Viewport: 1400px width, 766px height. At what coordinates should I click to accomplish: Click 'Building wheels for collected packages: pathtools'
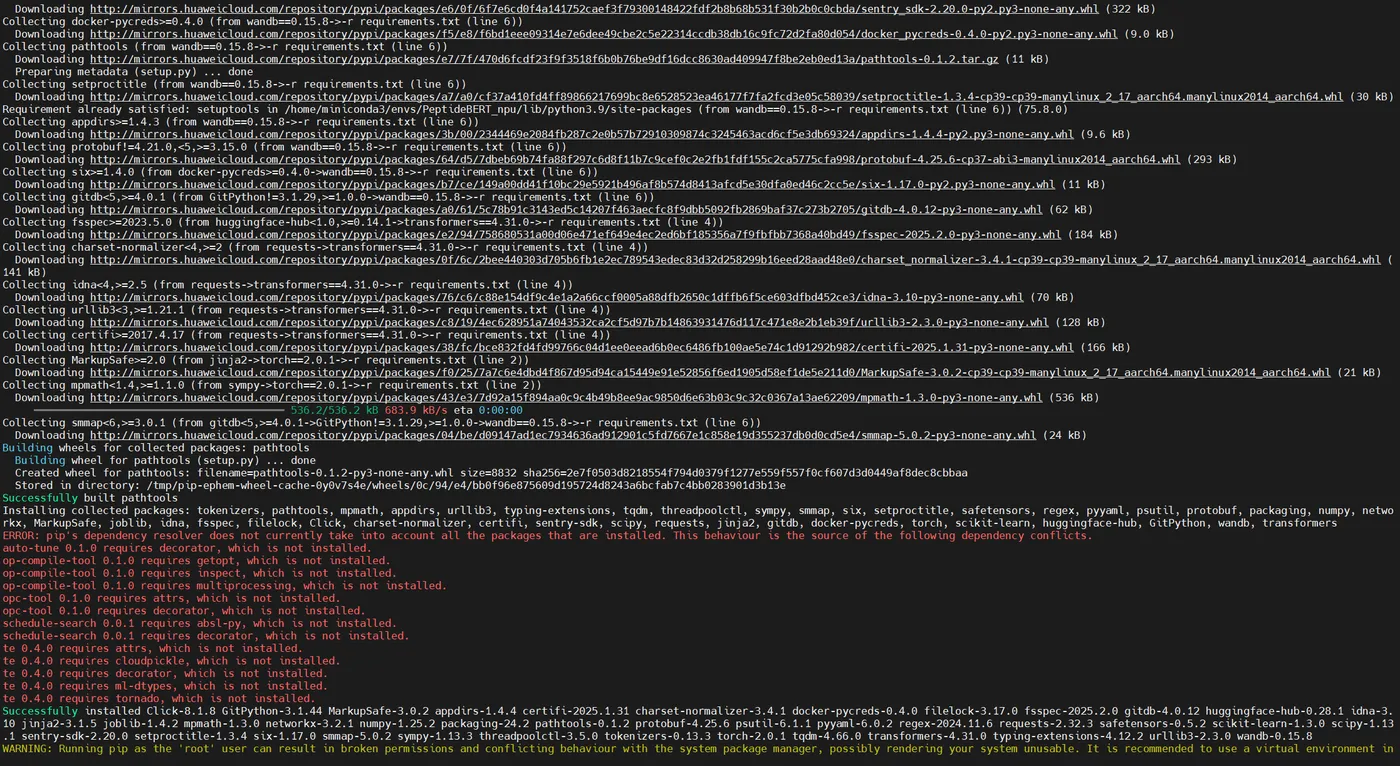point(156,448)
